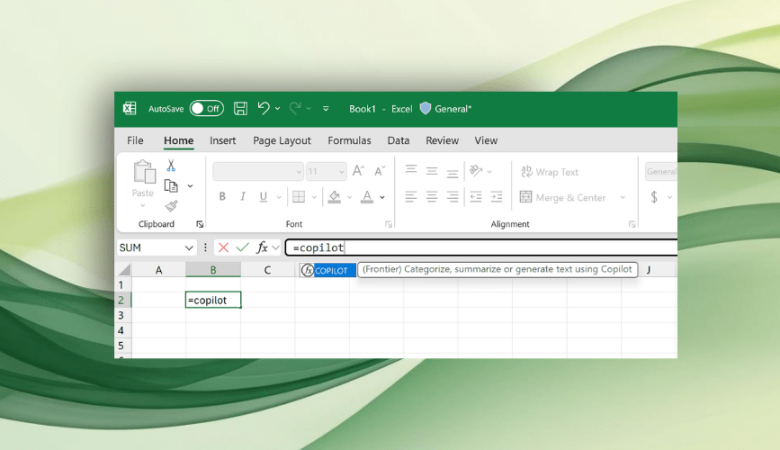The height and width of the screenshot is (450, 780).
Task: Open Clipboard group dialog launcher
Action: pyautogui.click(x=199, y=225)
